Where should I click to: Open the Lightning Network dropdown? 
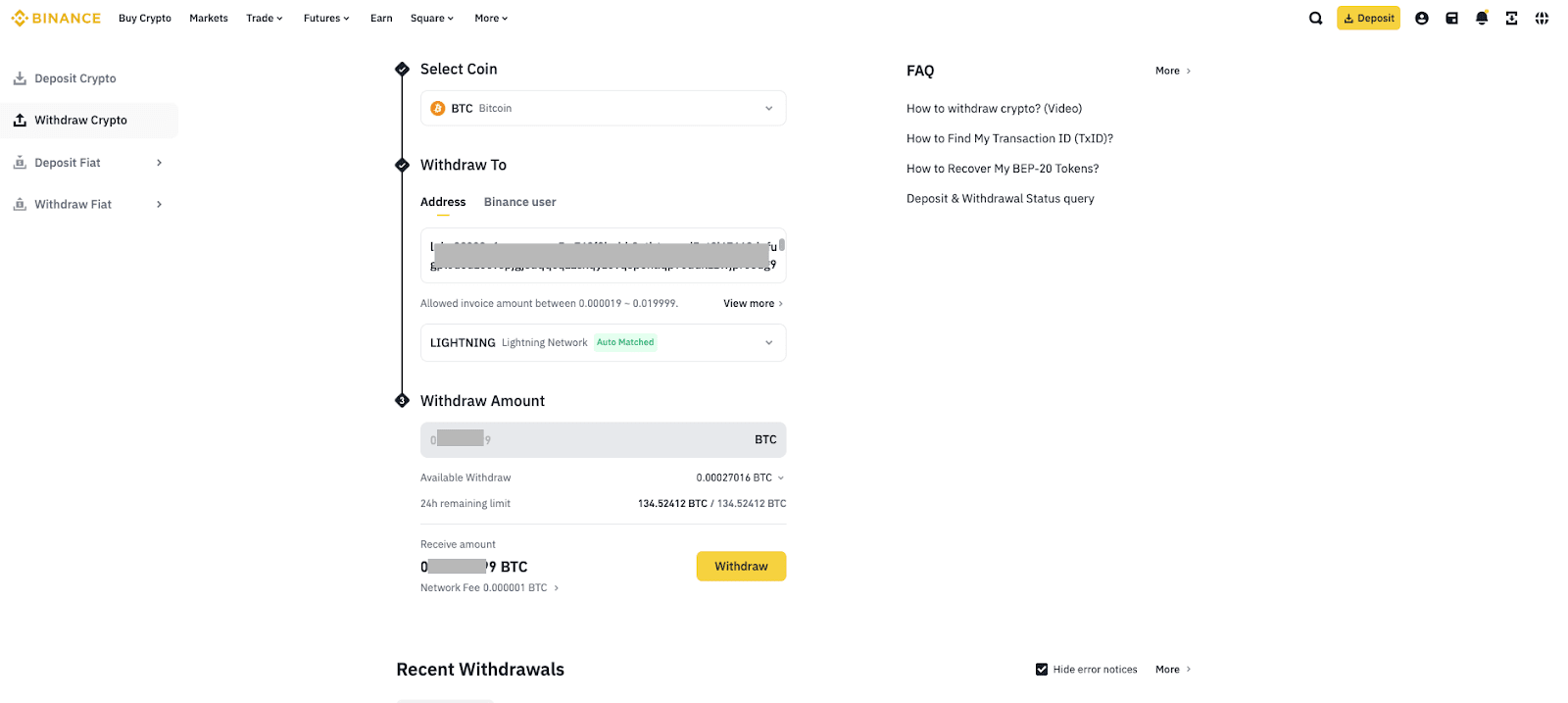click(x=768, y=342)
